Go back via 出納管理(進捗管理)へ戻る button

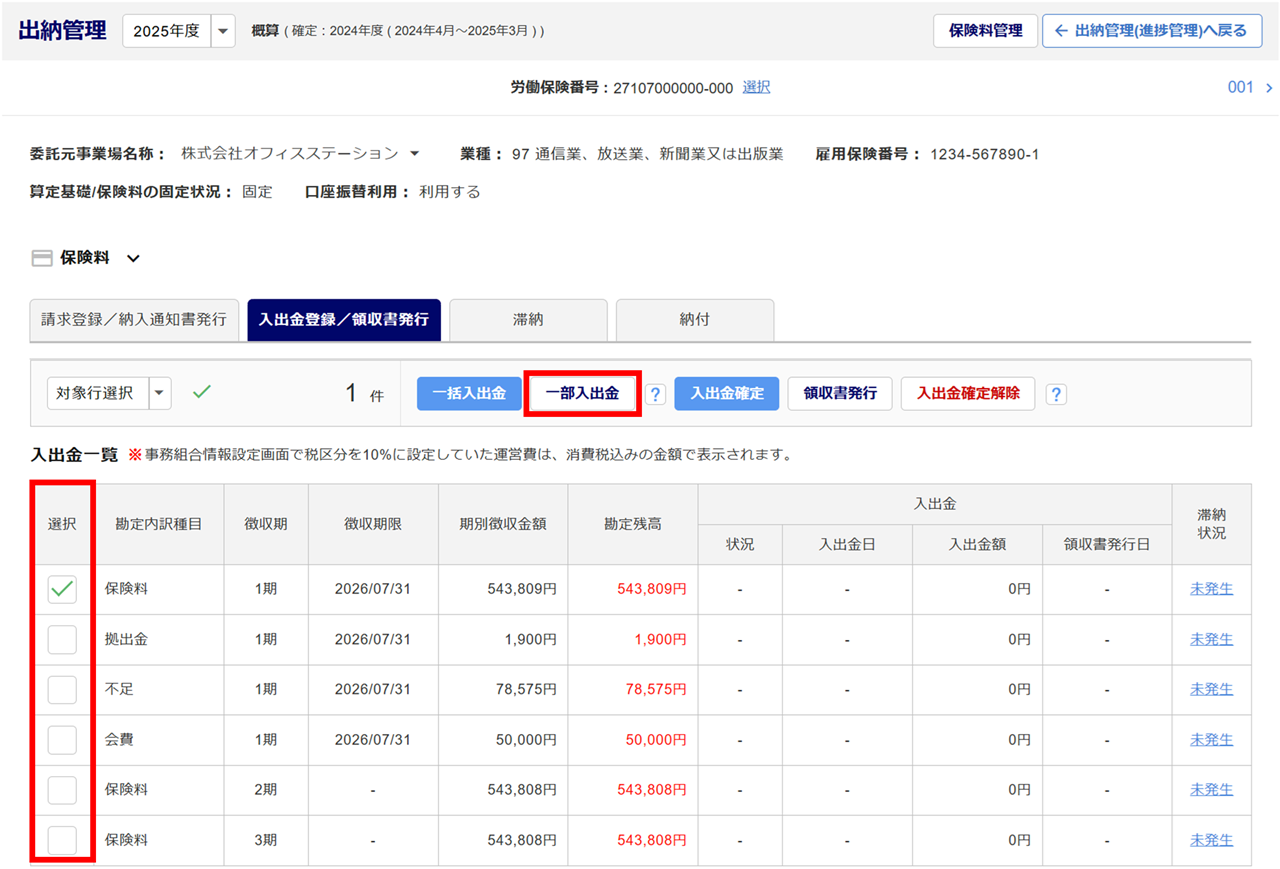[x=1151, y=31]
